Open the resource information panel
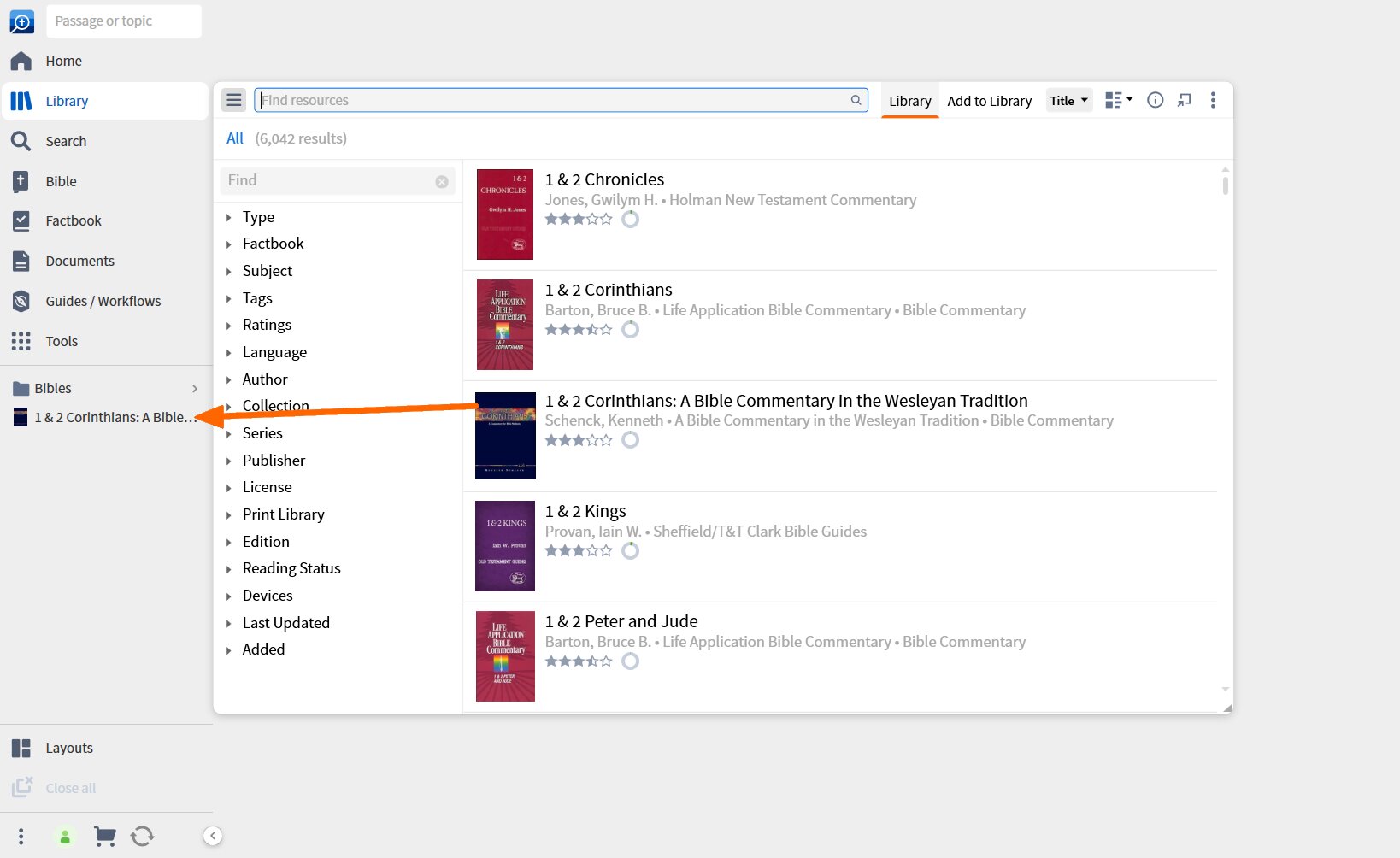 pos(1155,100)
